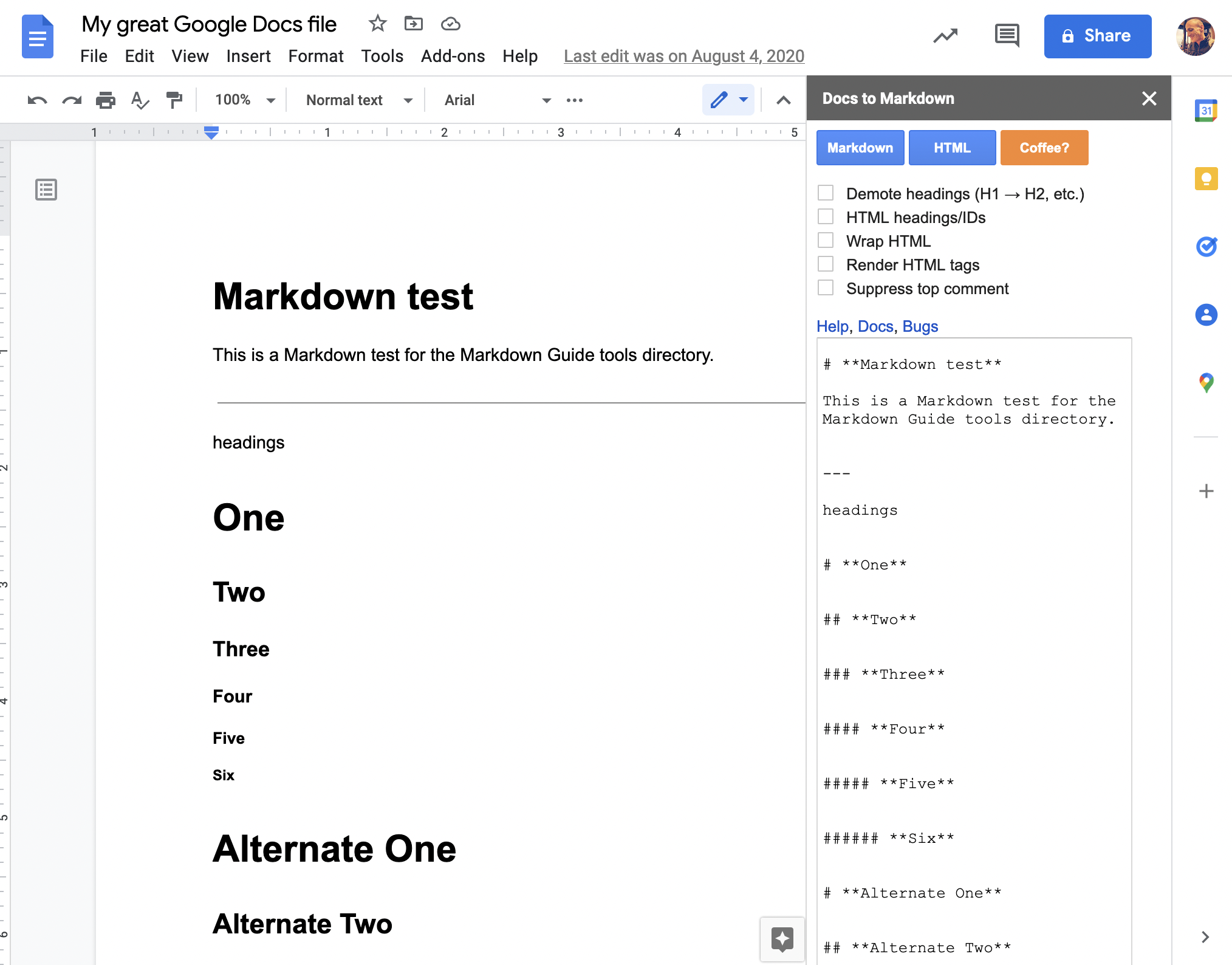Click the clear formatting icon
Viewport: 1232px width, 965px height.
coord(140,100)
